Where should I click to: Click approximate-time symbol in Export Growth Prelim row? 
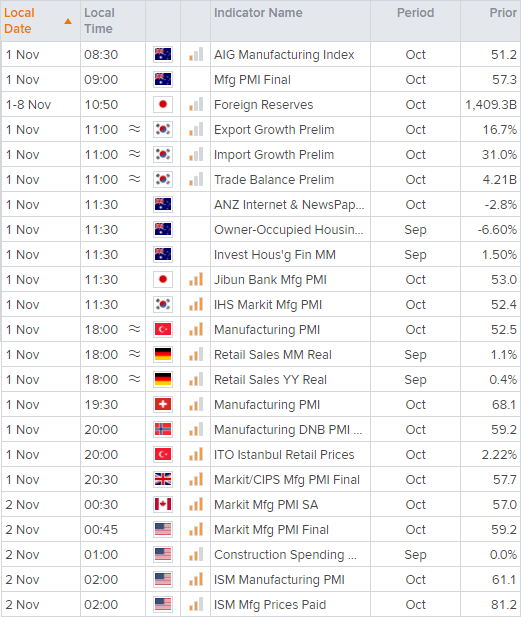coord(135,129)
